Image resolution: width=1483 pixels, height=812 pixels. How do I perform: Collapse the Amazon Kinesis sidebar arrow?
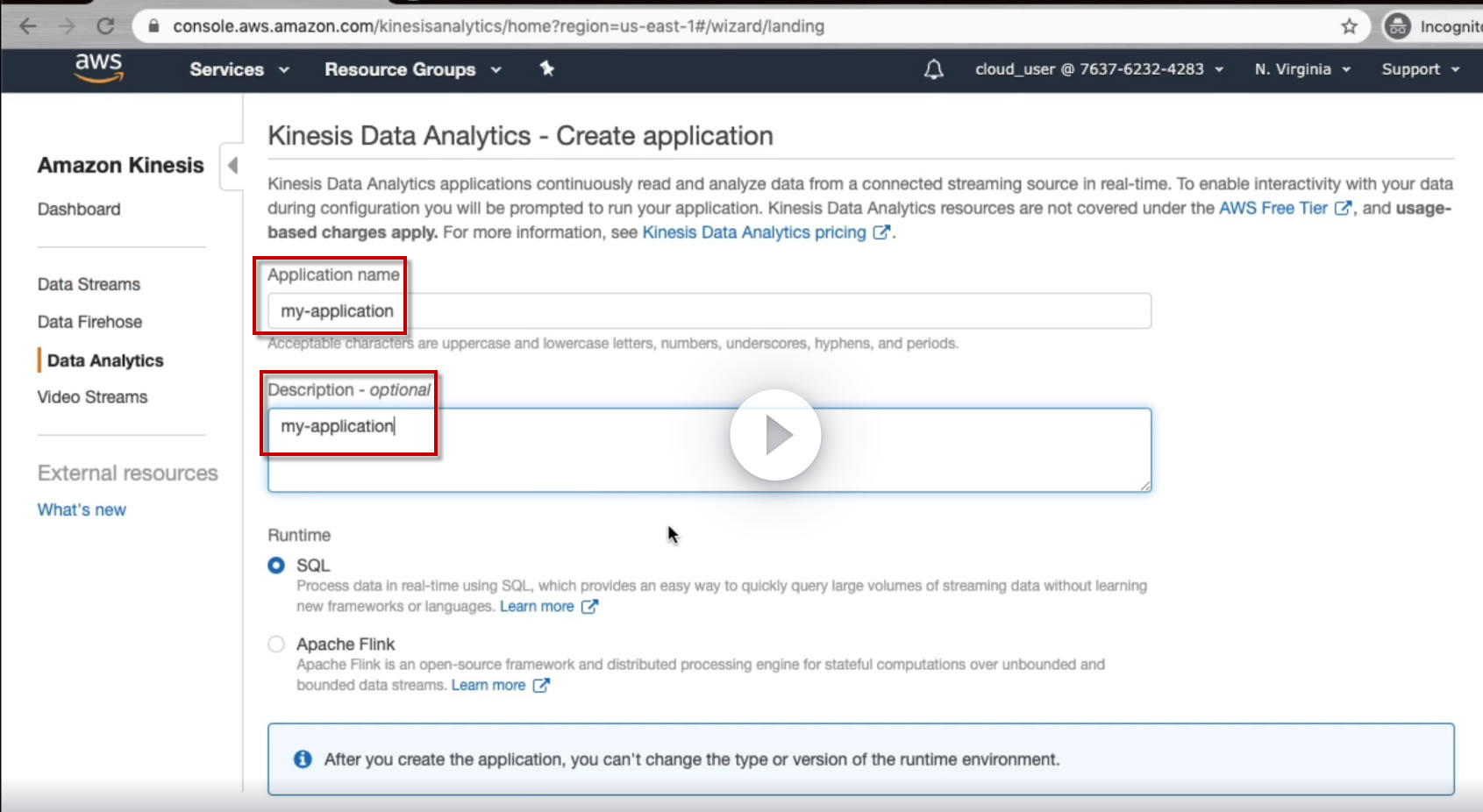(x=232, y=165)
